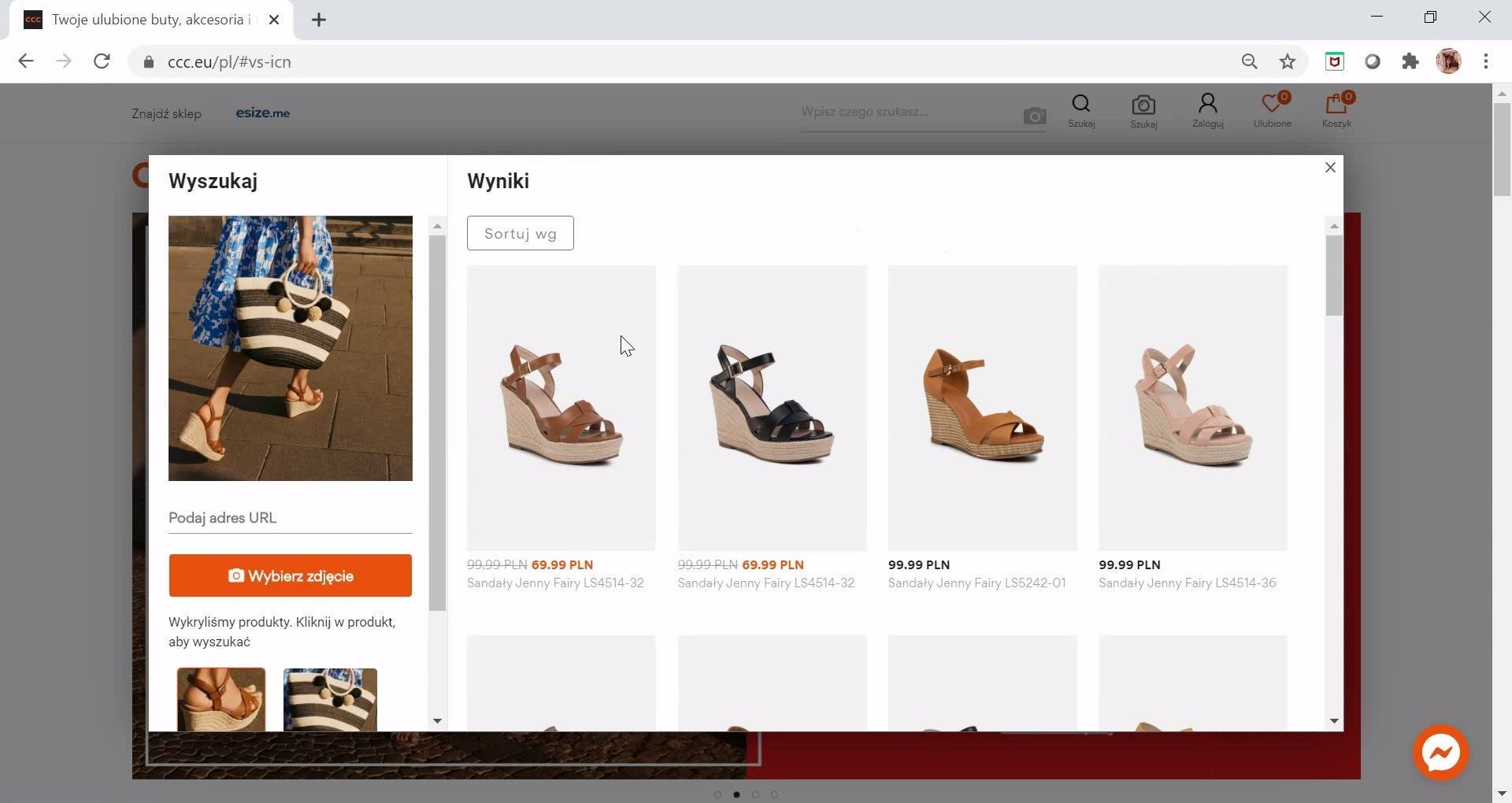Click the Sandały Jenny Fairy LS5242-01 title
The height and width of the screenshot is (803, 1512).
pyautogui.click(x=976, y=583)
